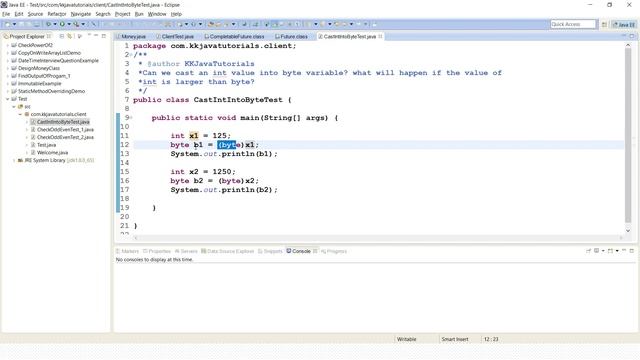Switch to the Money.java editor tab
This screenshot has width=640, height=360.
131,36
